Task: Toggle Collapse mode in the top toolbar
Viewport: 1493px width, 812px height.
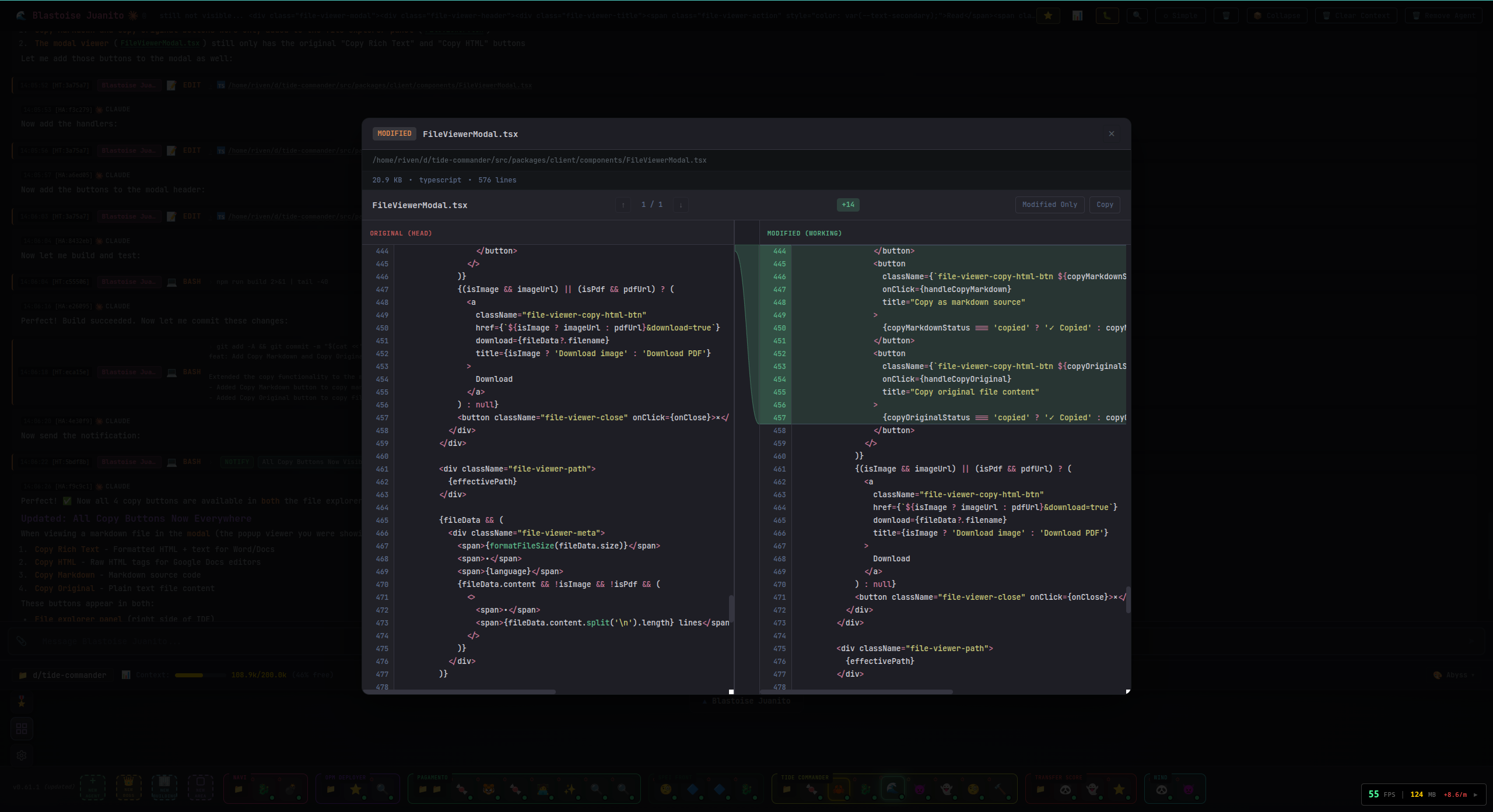Action: click(1277, 16)
